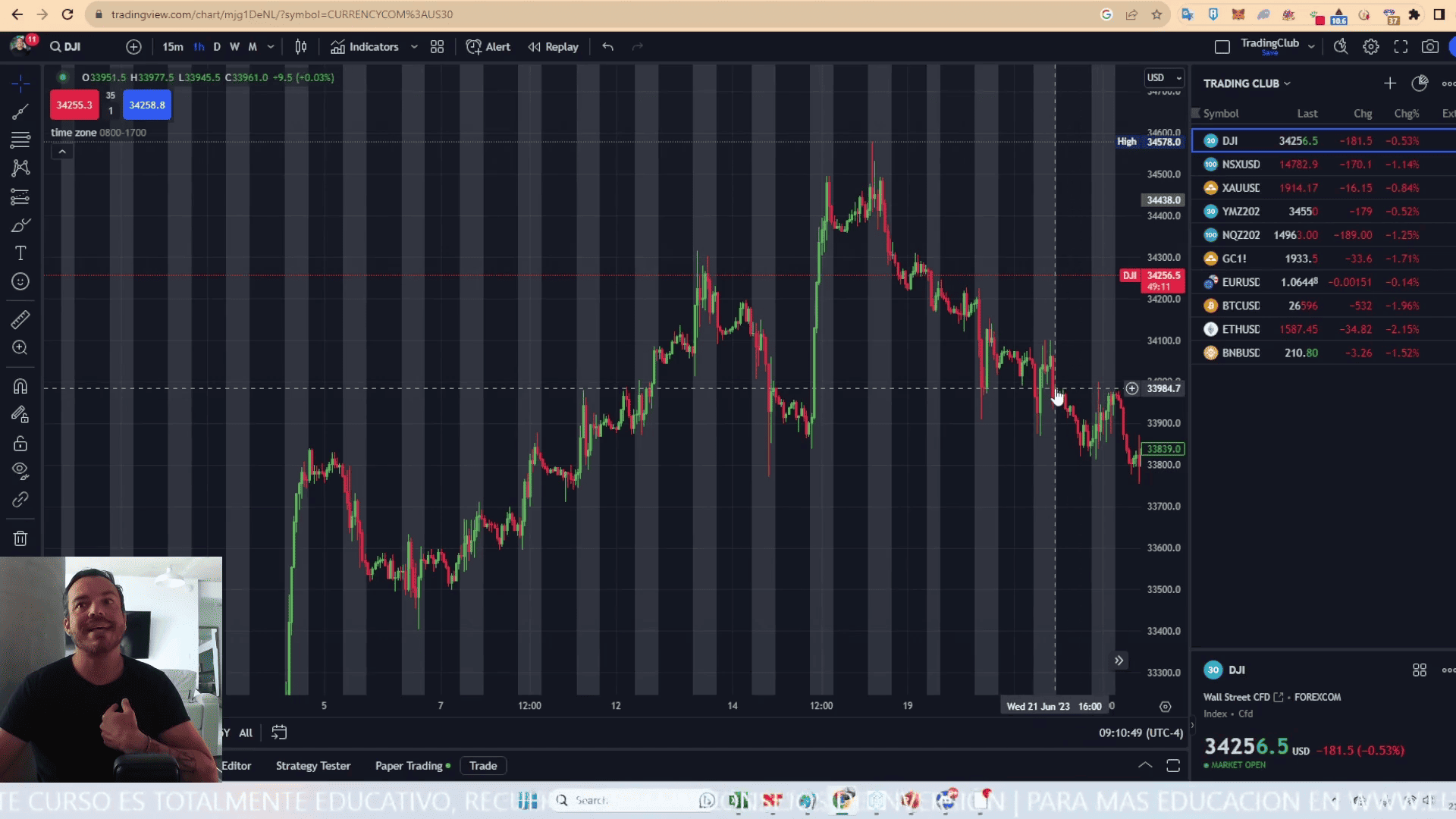The image size is (1456, 819).
Task: Toggle stay in drawing mode
Action: click(x=20, y=415)
